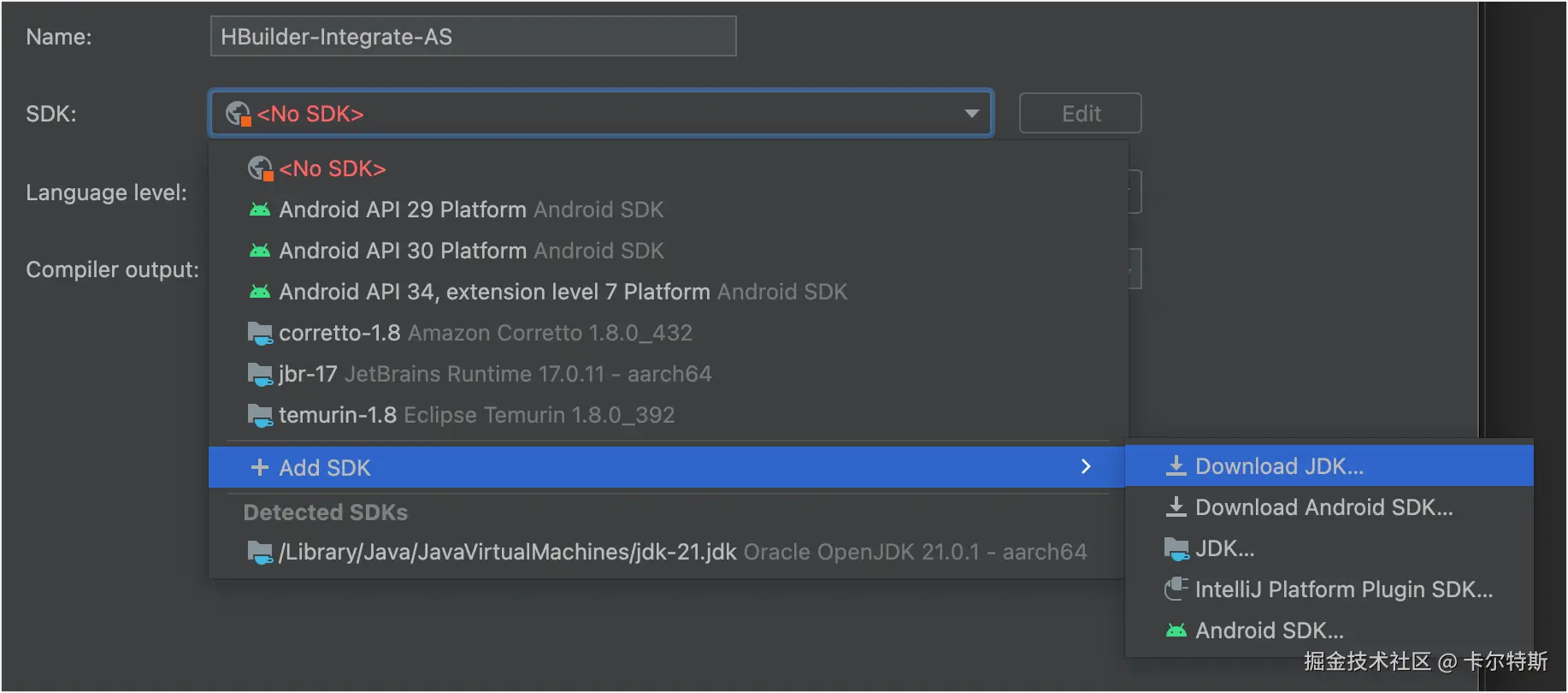Screen dimensions: 1568x693
Task: Click the Android icon beside API 30 Platform
Action: pos(259,251)
